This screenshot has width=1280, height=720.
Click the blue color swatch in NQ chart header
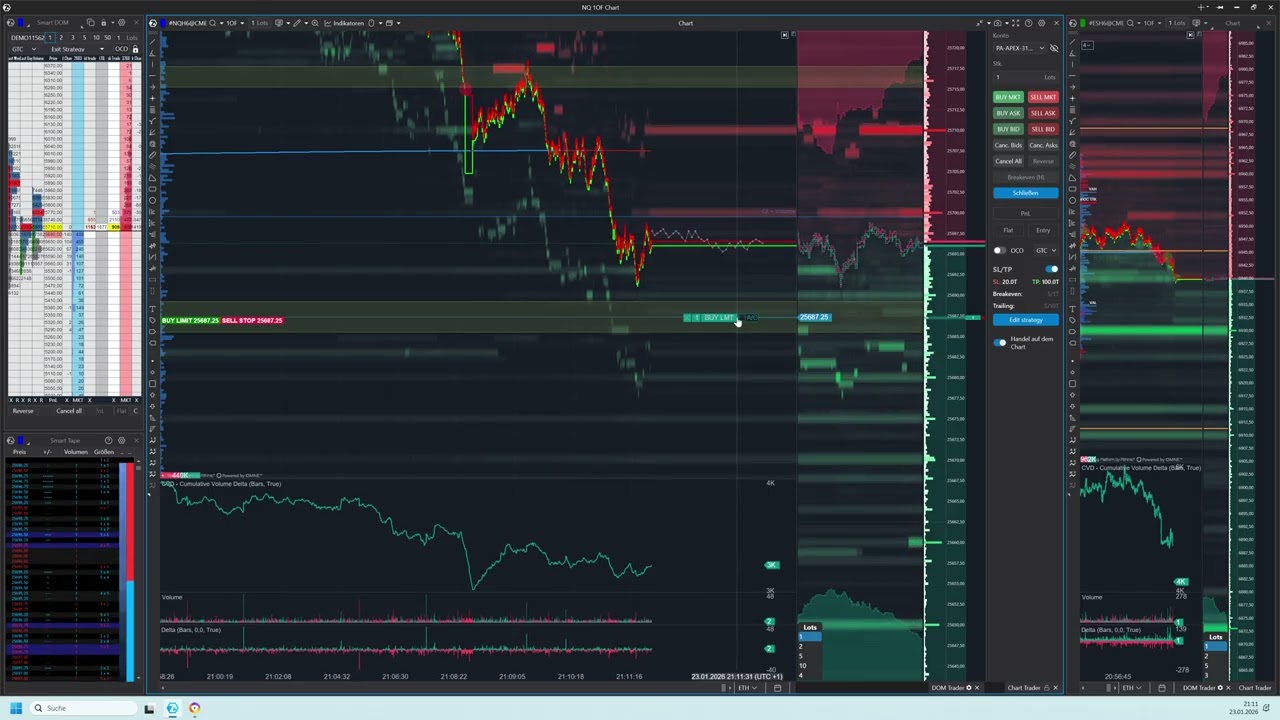pyautogui.click(x=162, y=23)
